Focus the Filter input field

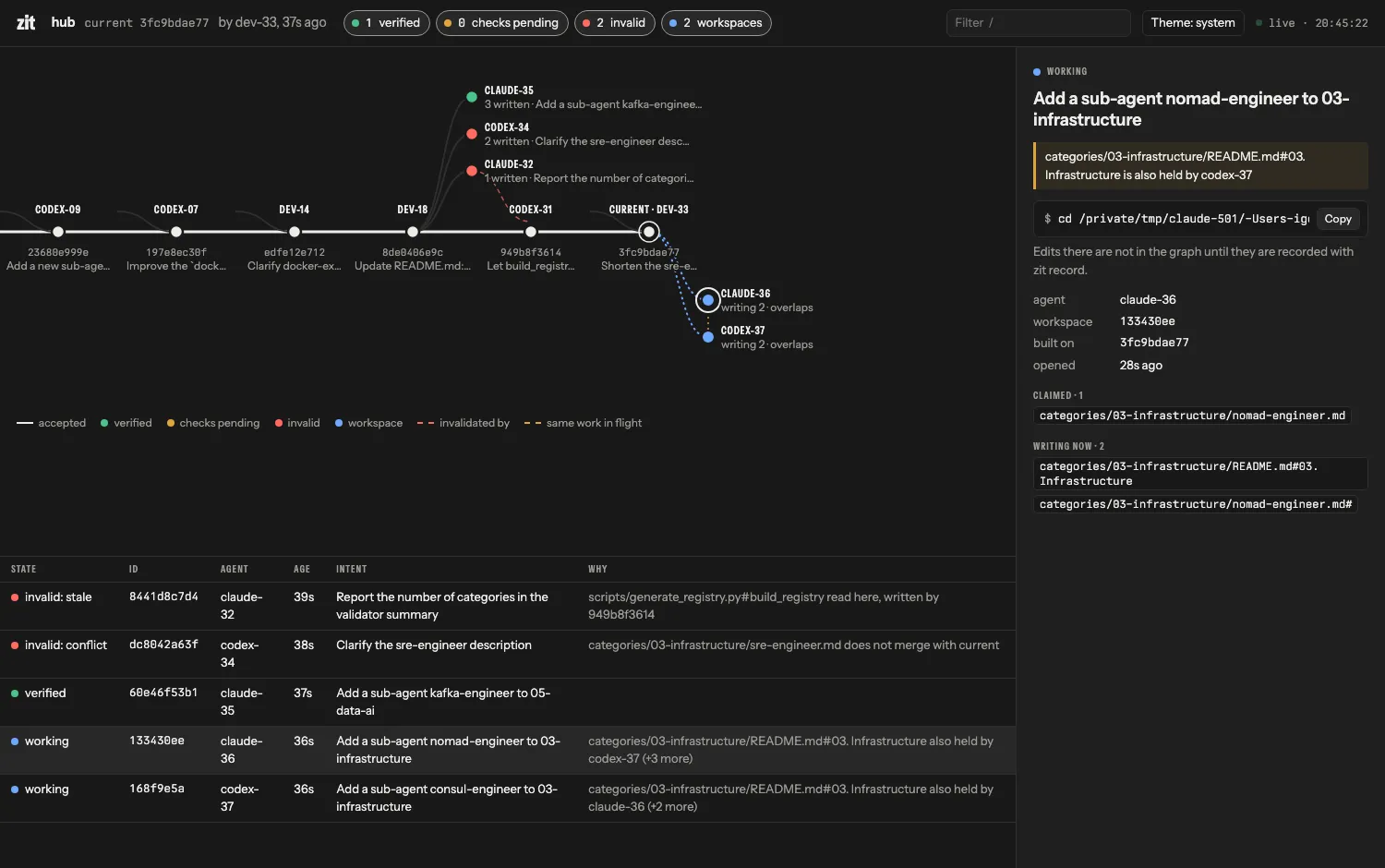[1038, 23]
